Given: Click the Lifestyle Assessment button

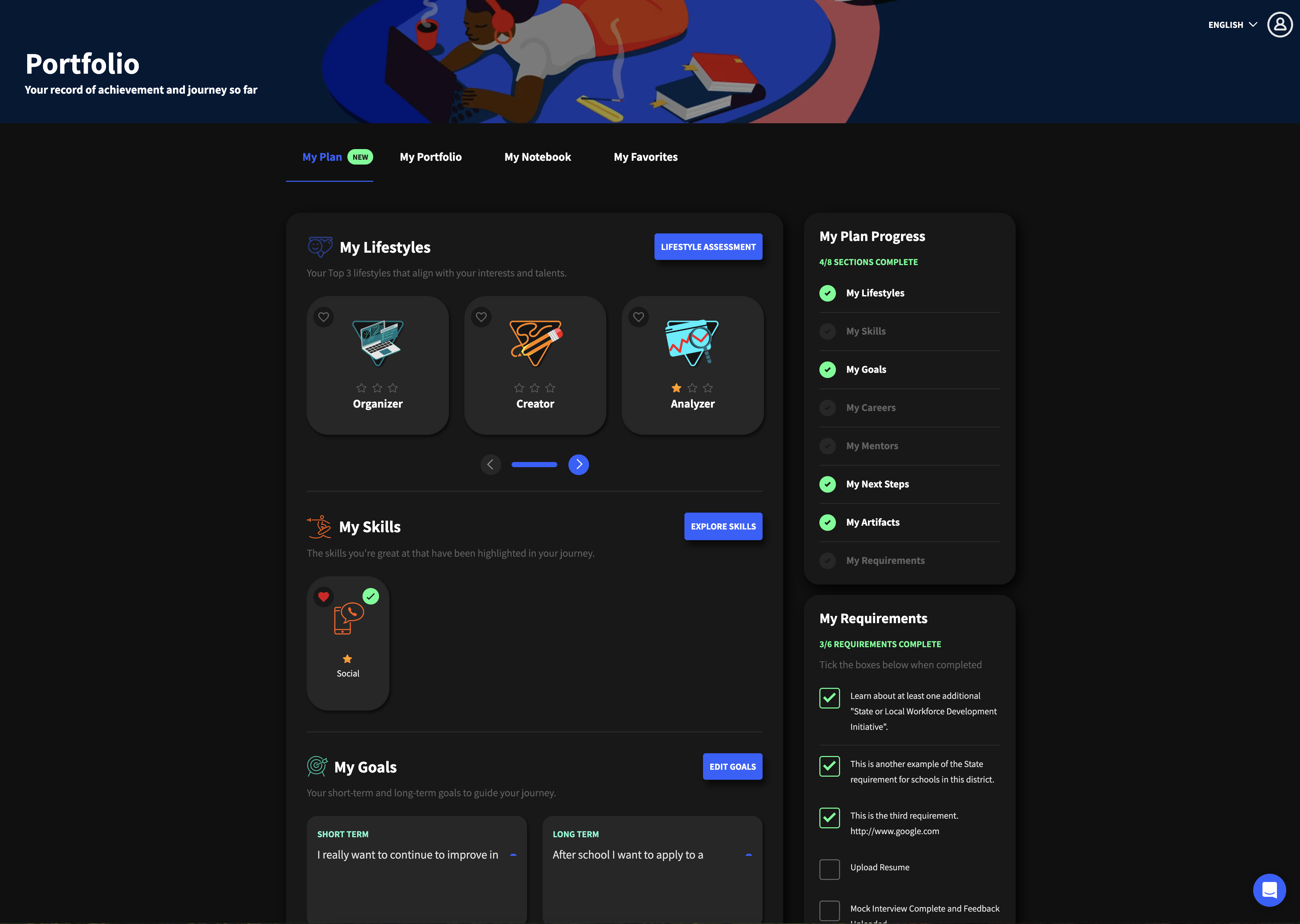Looking at the screenshot, I should (708, 247).
